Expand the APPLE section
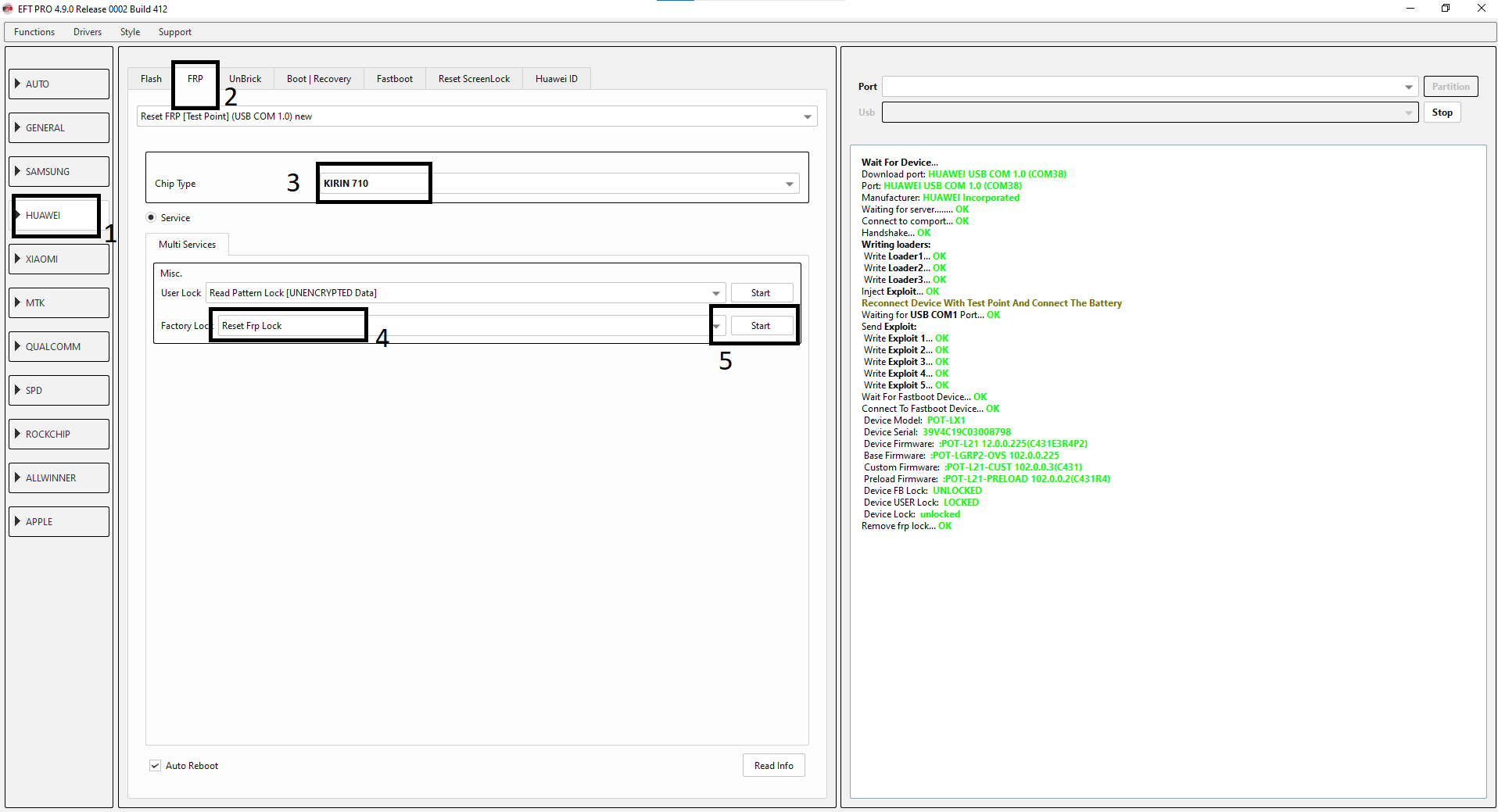The height and width of the screenshot is (812, 1498). click(59, 521)
